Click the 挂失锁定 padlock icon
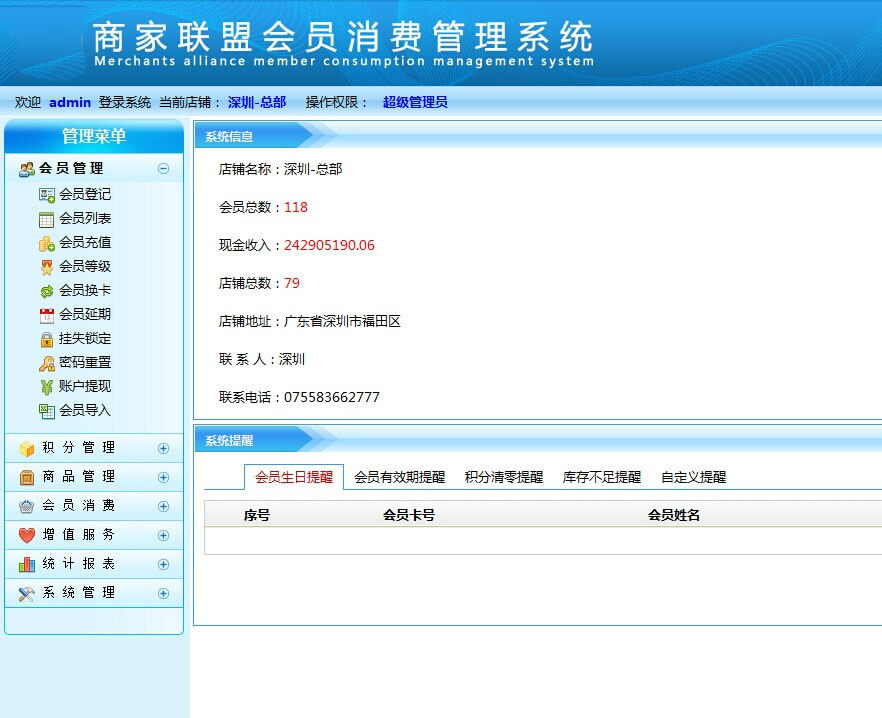 coord(47,339)
